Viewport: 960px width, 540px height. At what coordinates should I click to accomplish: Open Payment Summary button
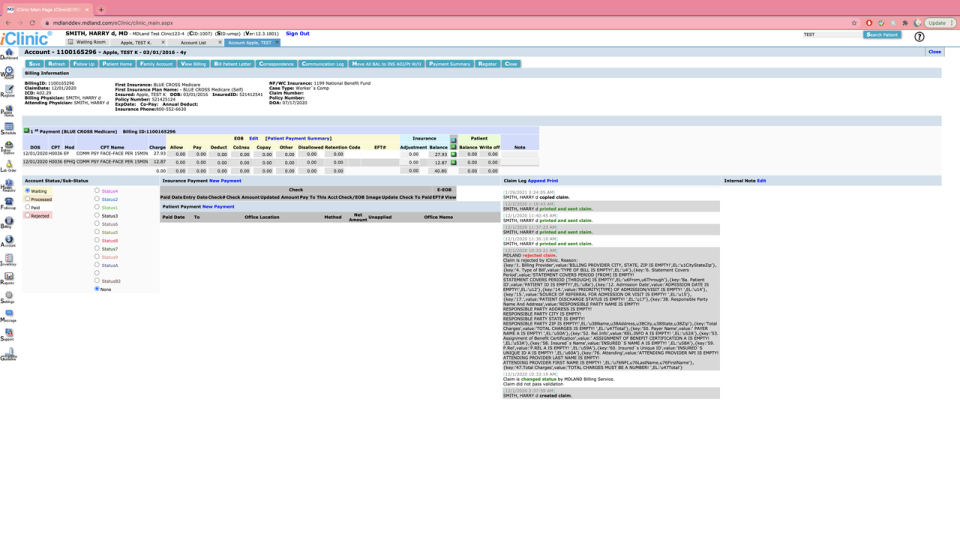click(x=449, y=64)
